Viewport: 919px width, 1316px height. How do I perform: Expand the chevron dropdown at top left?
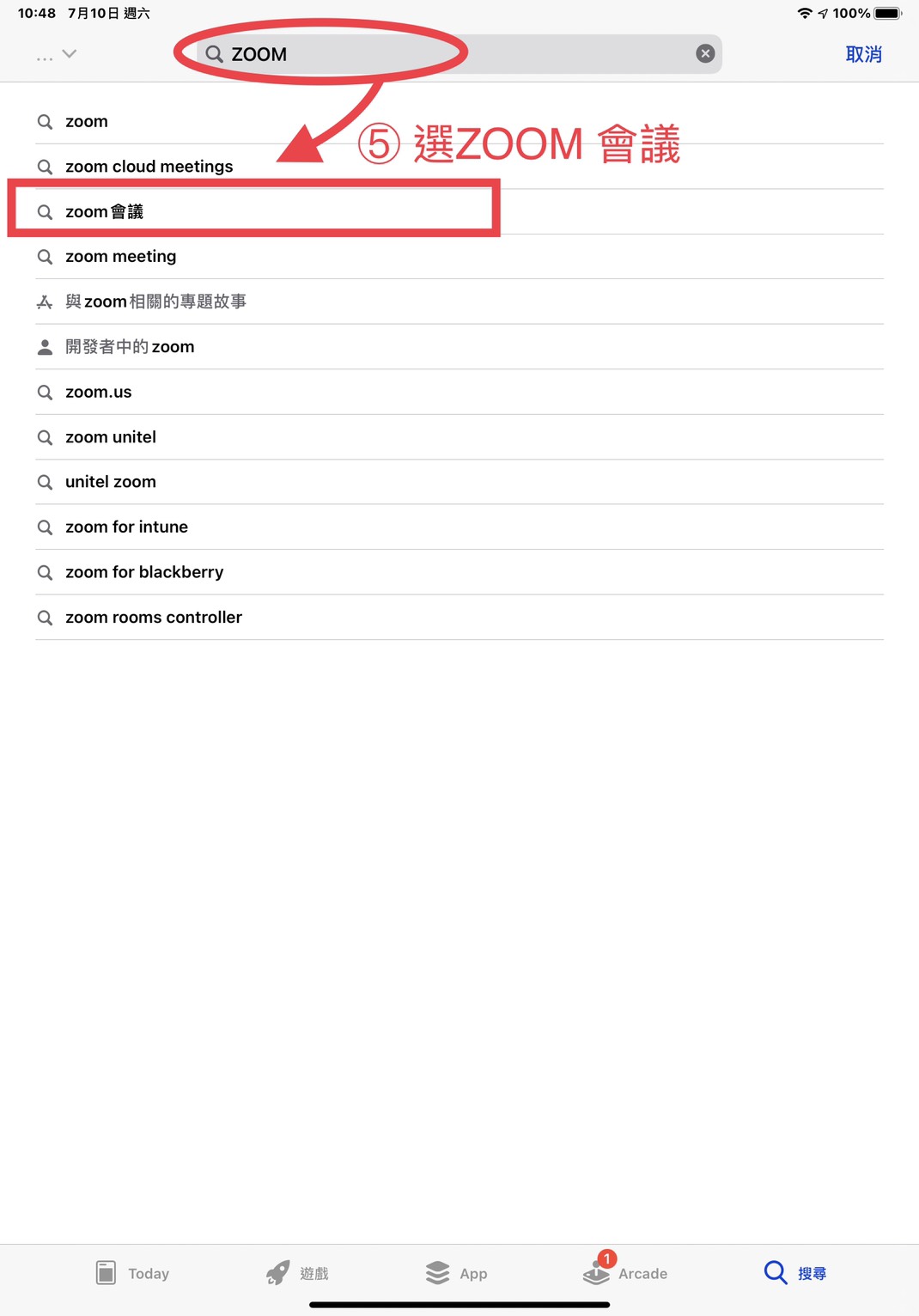(70, 53)
